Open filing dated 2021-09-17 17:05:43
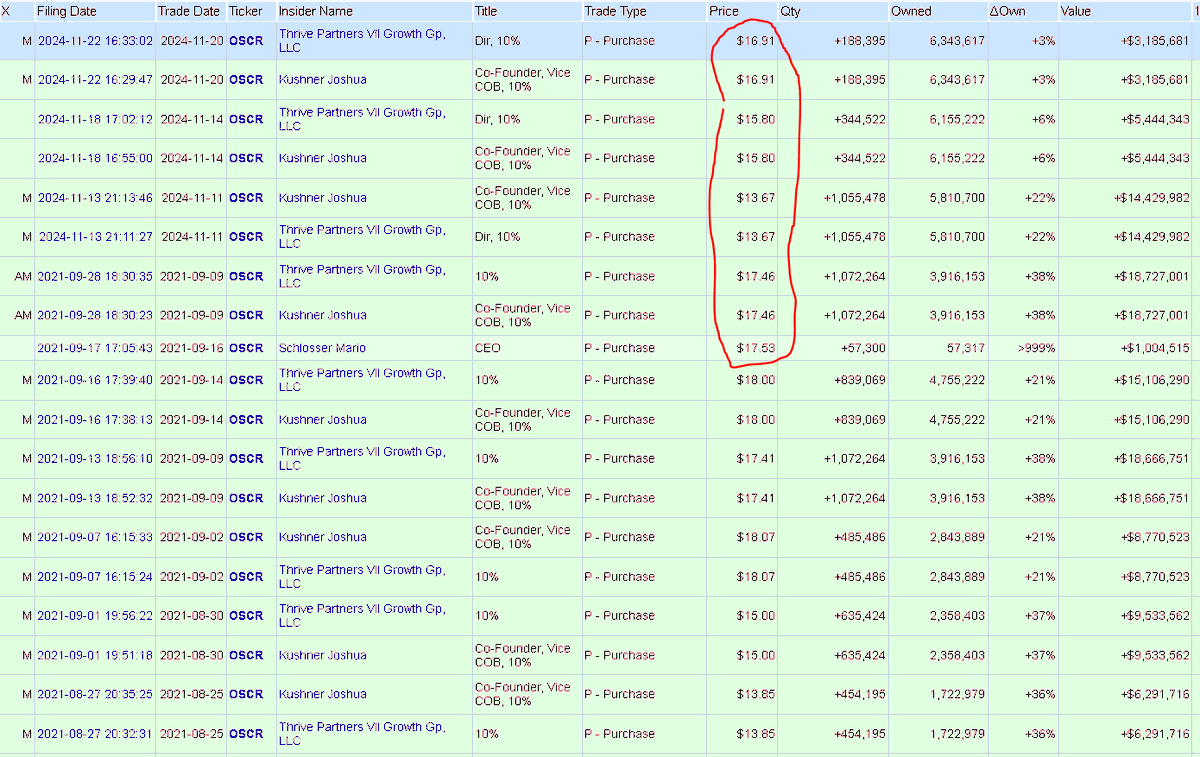1200x757 pixels. [x=95, y=348]
